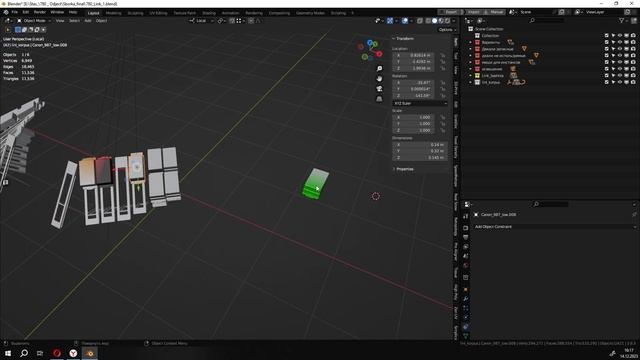Open the shading options dropdown arrow
The image size is (640, 360).
click(x=453, y=20)
